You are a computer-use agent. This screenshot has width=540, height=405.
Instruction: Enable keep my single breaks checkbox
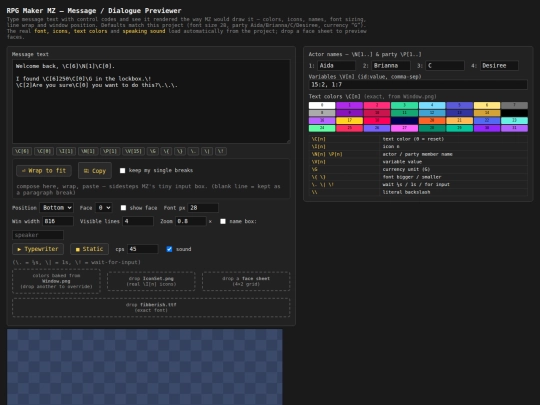click(x=122, y=170)
